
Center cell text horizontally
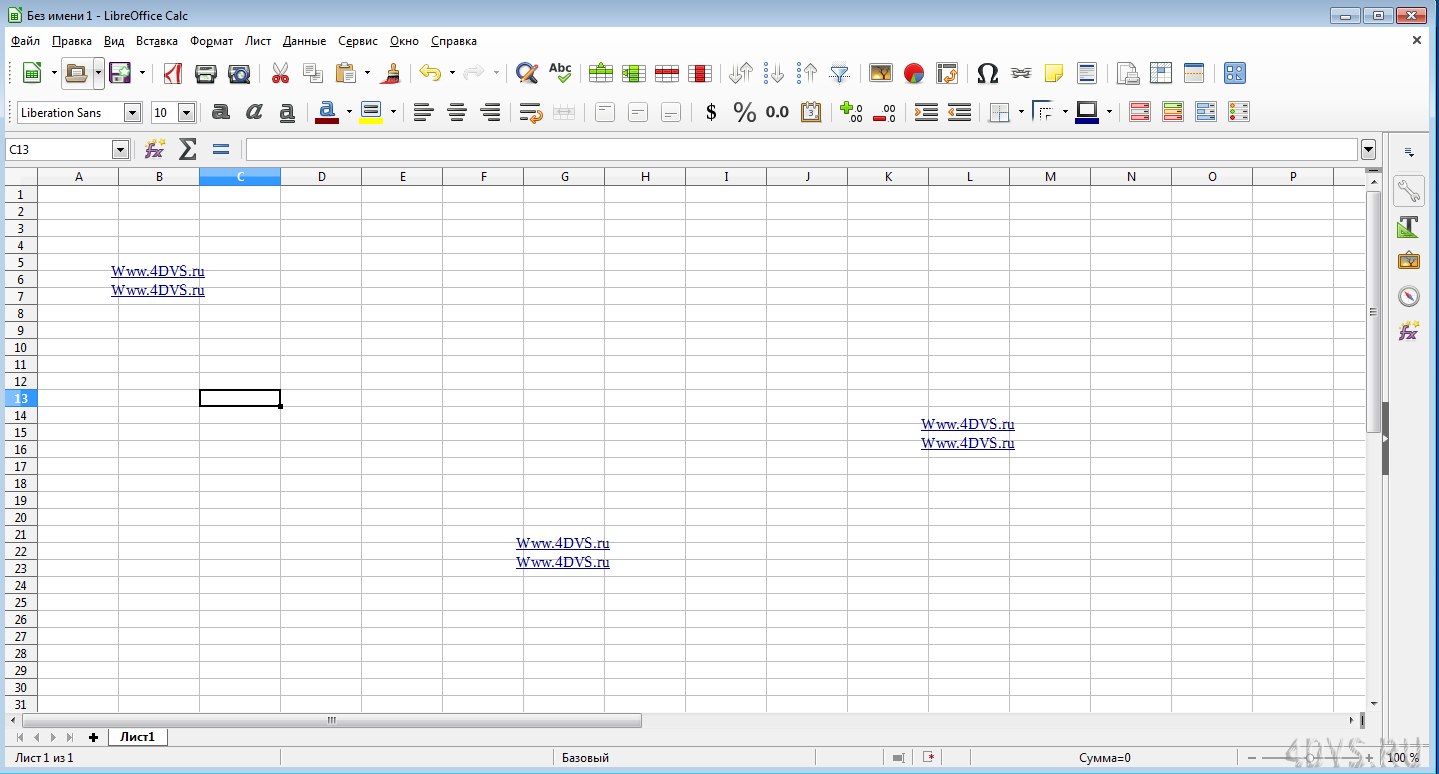(457, 113)
